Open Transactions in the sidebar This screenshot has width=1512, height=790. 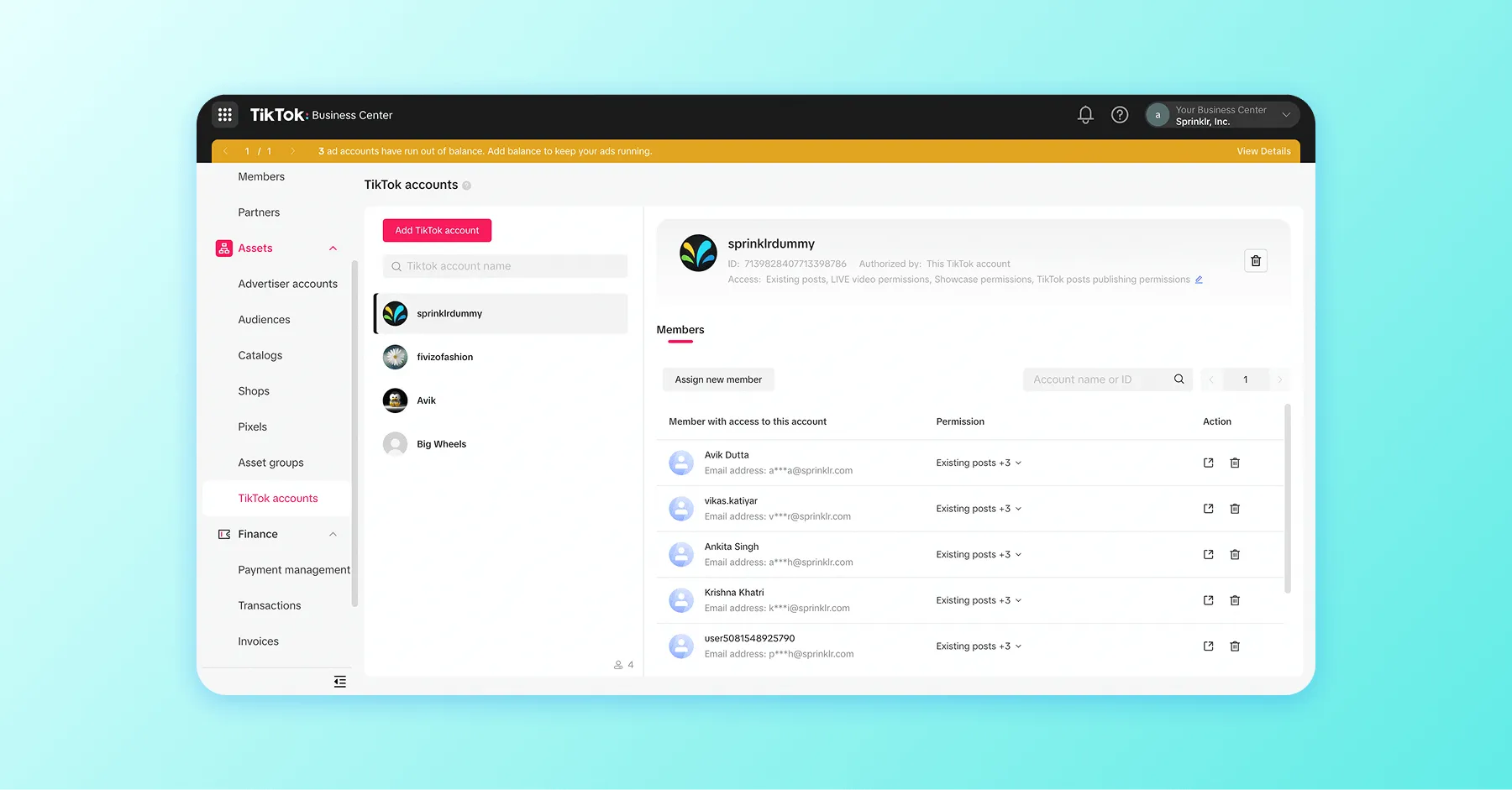click(269, 605)
